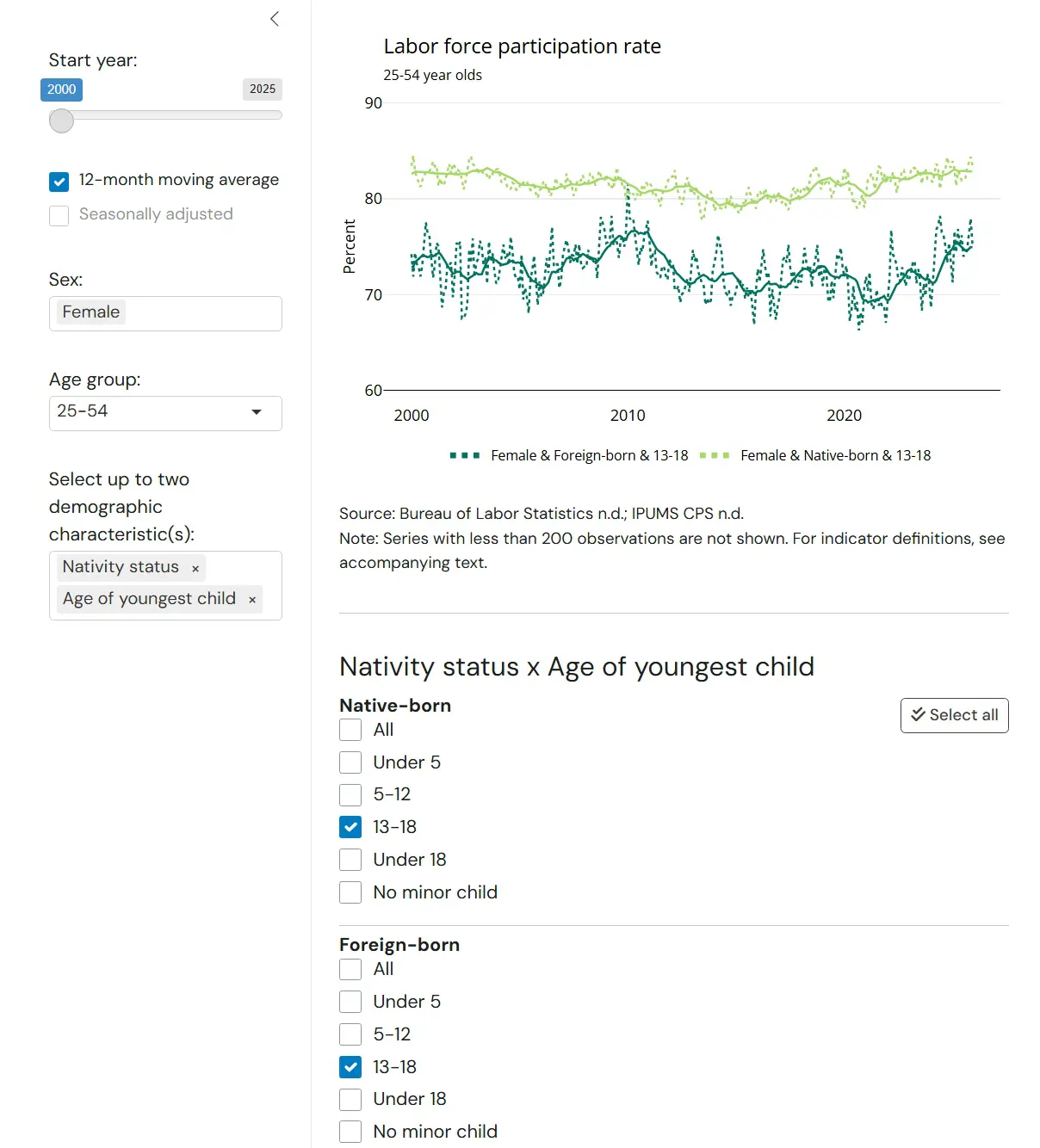Click the Select all checkmark icon
The width and height of the screenshot is (1040, 1148).
point(918,715)
